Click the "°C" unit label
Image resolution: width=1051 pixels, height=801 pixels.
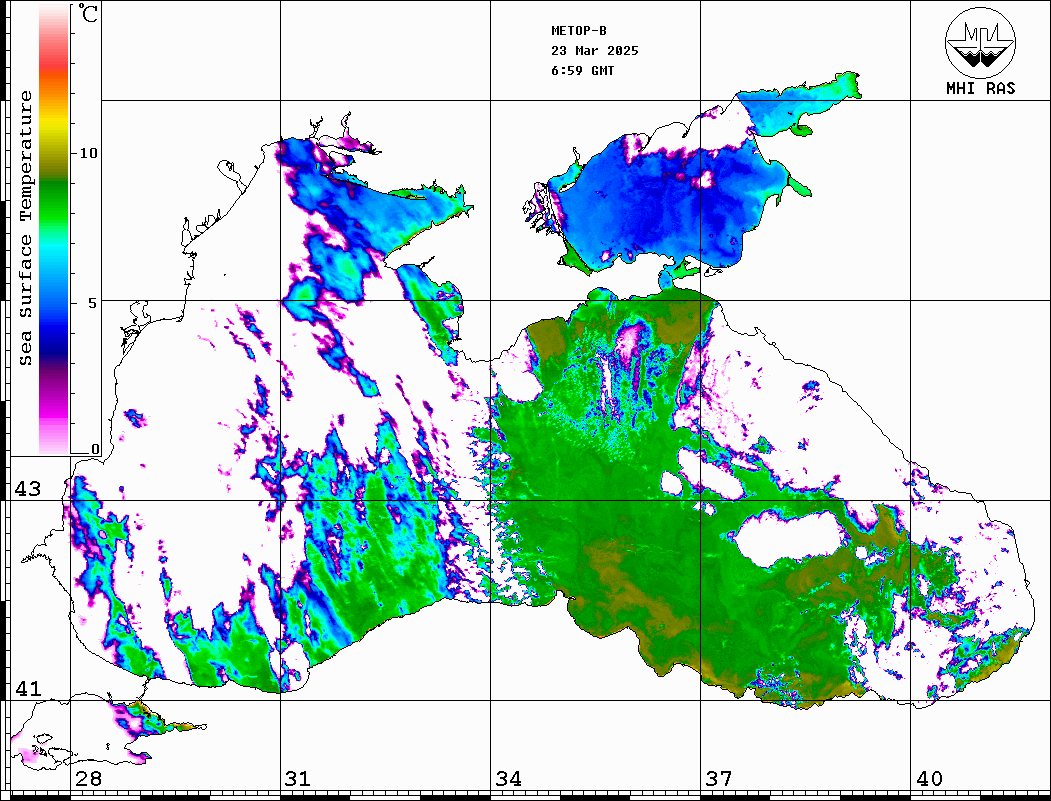click(88, 13)
